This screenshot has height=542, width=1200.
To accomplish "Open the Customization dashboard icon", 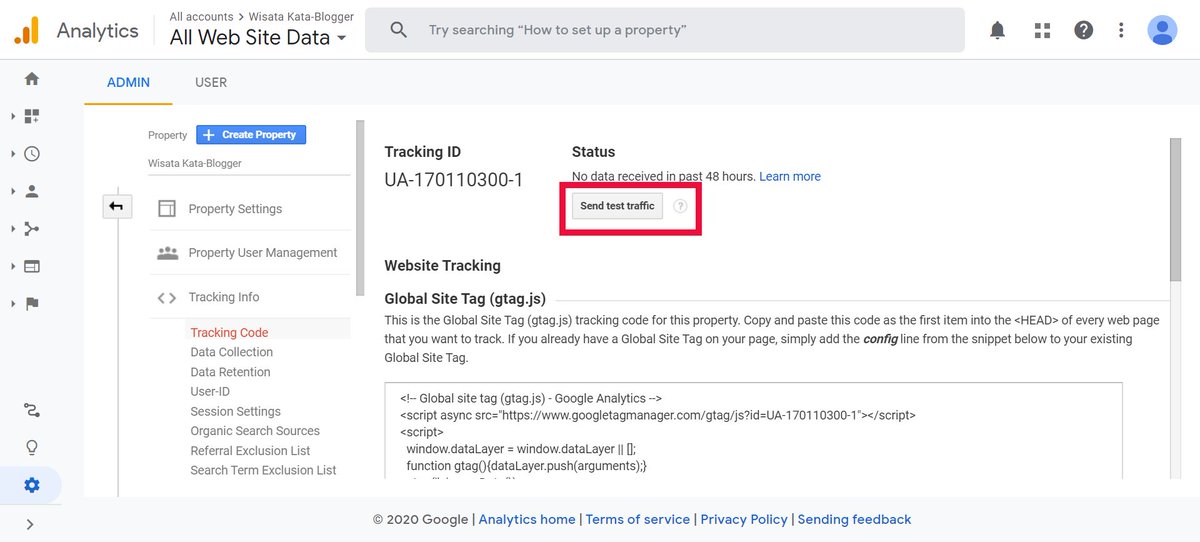I will tap(32, 116).
